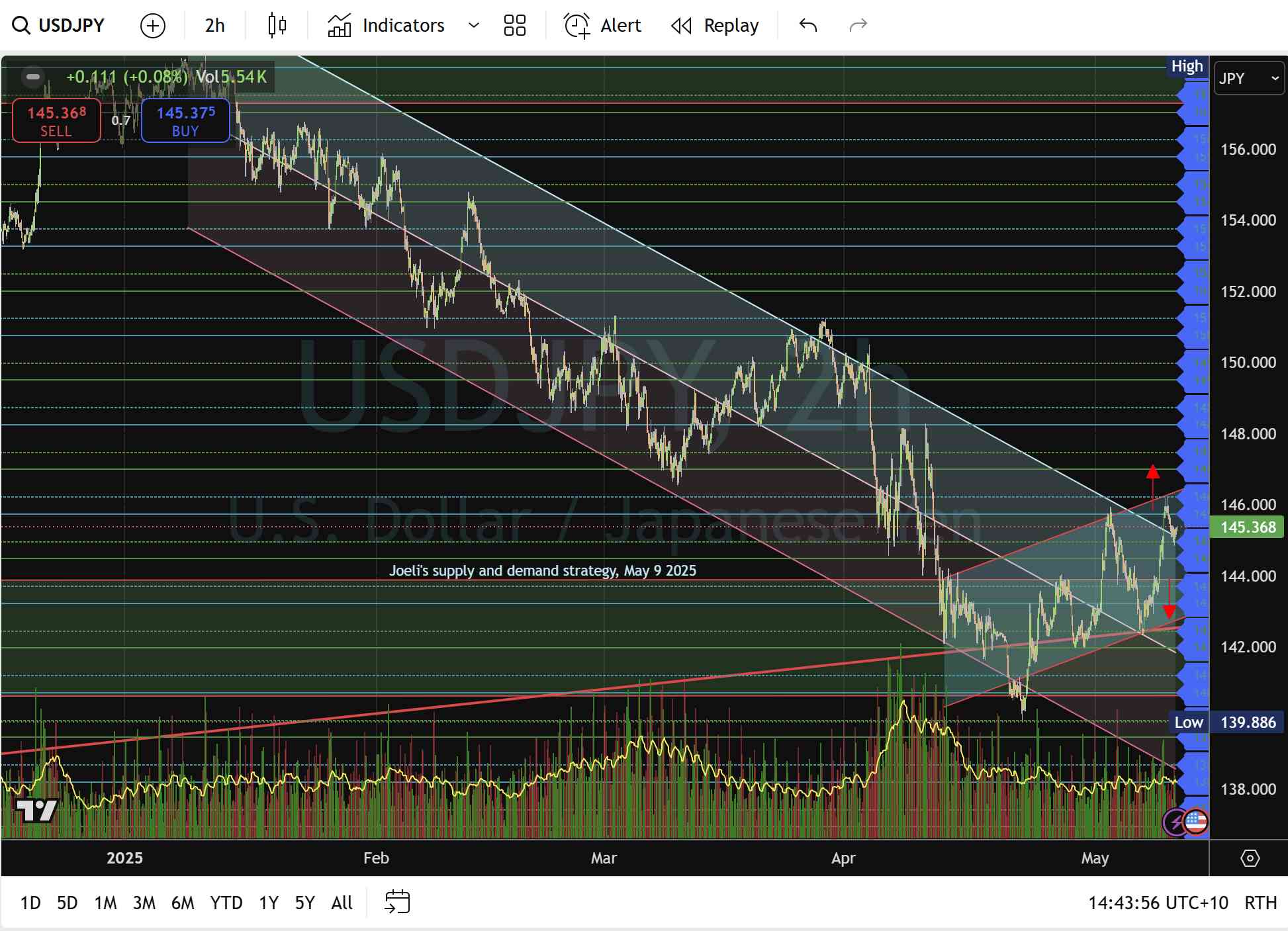Click the redo arrow icon

pyautogui.click(x=858, y=26)
